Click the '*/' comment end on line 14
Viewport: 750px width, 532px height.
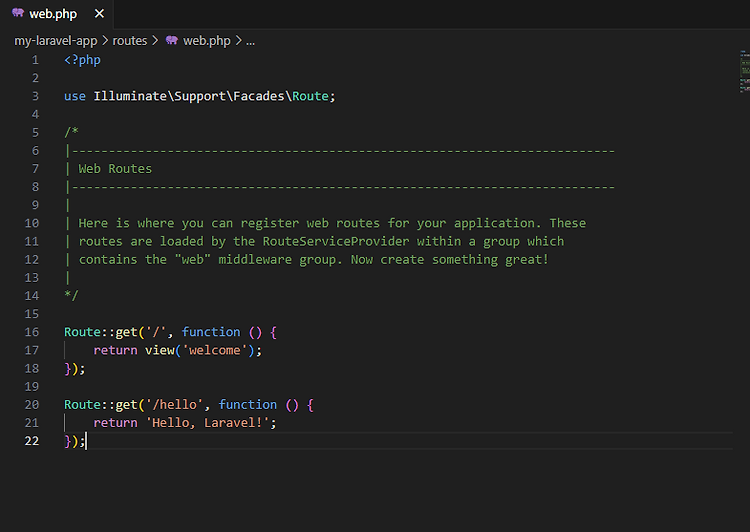point(71,296)
